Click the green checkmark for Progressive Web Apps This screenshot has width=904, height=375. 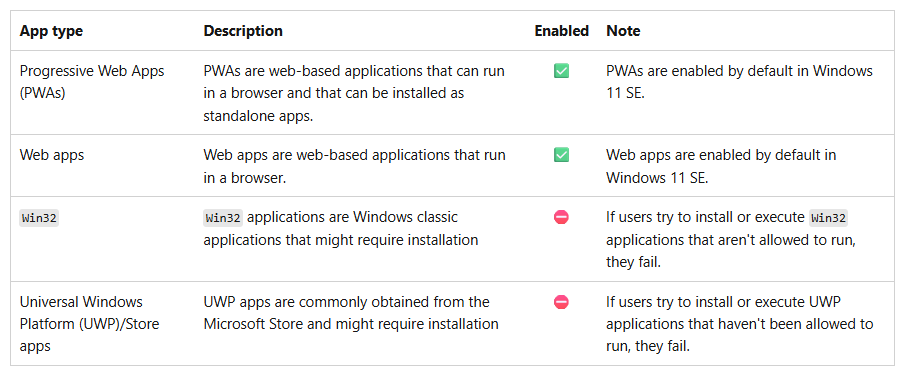(x=561, y=71)
